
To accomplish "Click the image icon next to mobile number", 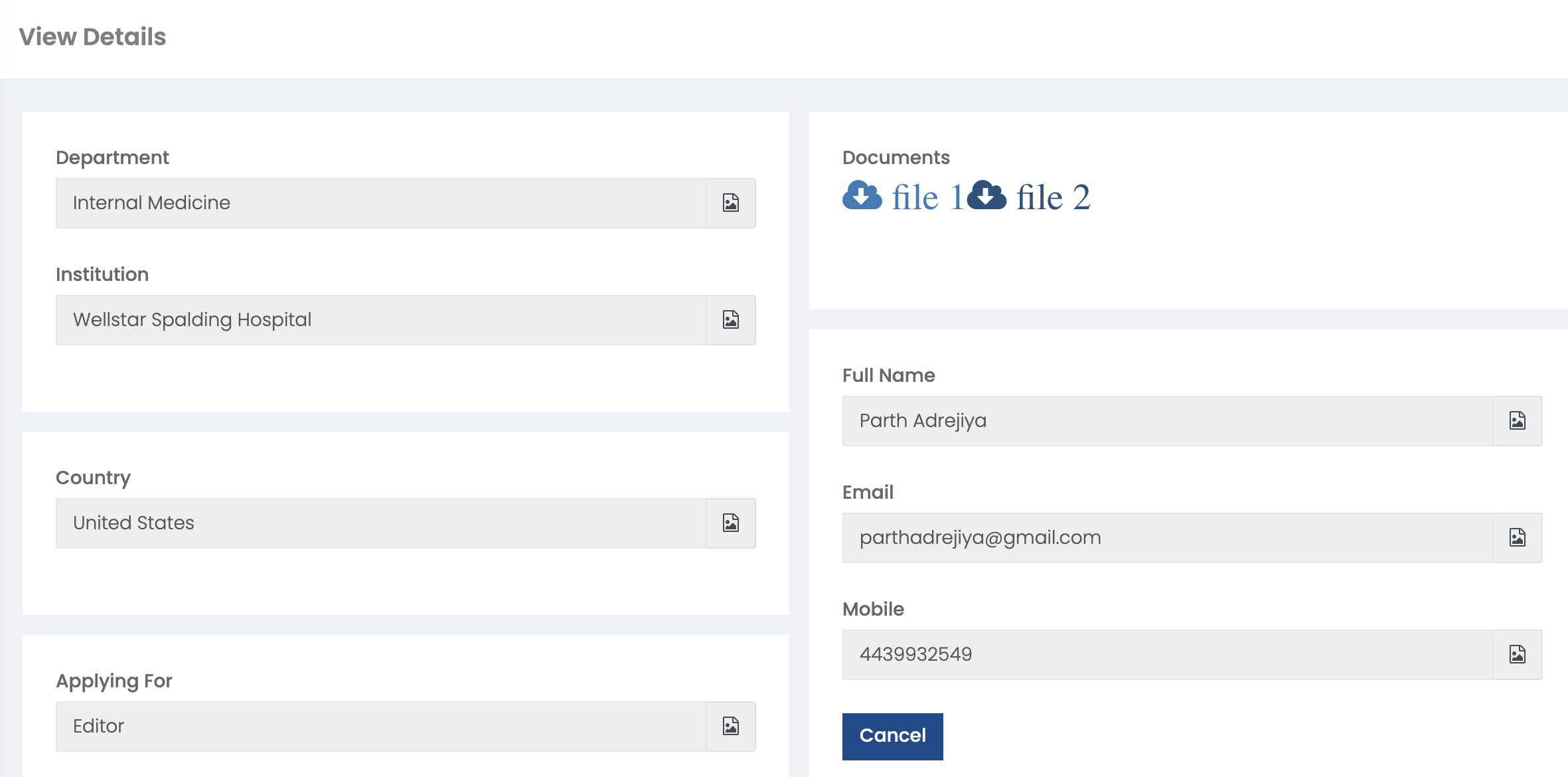I will click(x=1517, y=655).
